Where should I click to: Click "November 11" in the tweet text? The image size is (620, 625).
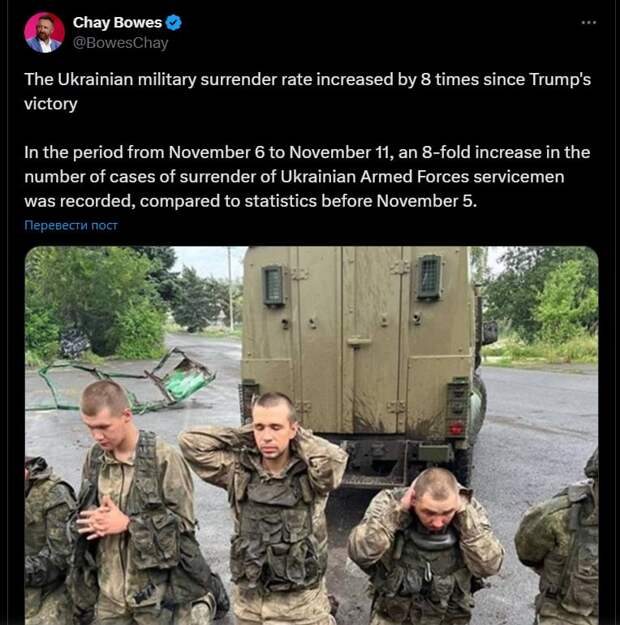point(339,152)
